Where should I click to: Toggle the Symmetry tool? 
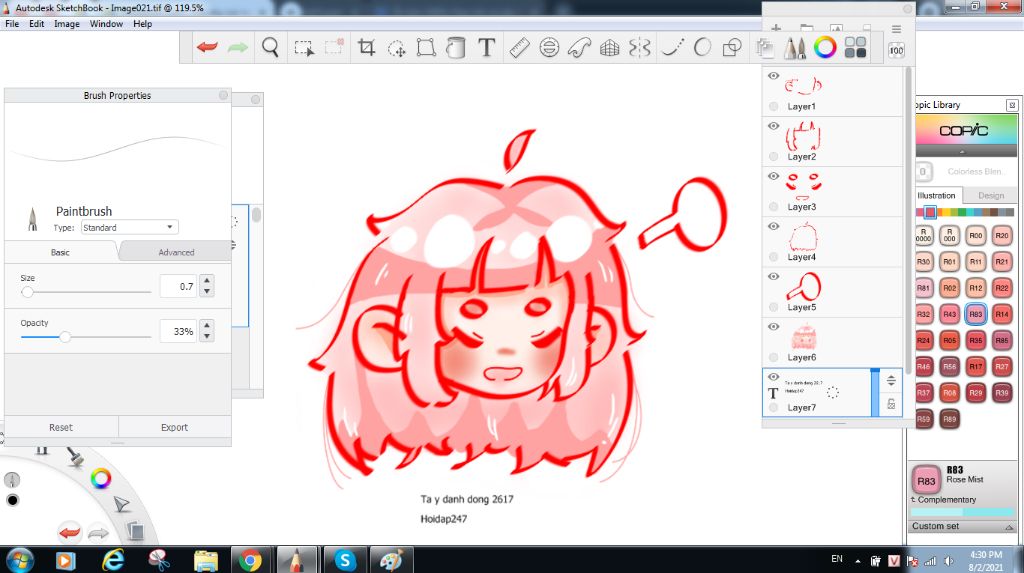click(640, 48)
